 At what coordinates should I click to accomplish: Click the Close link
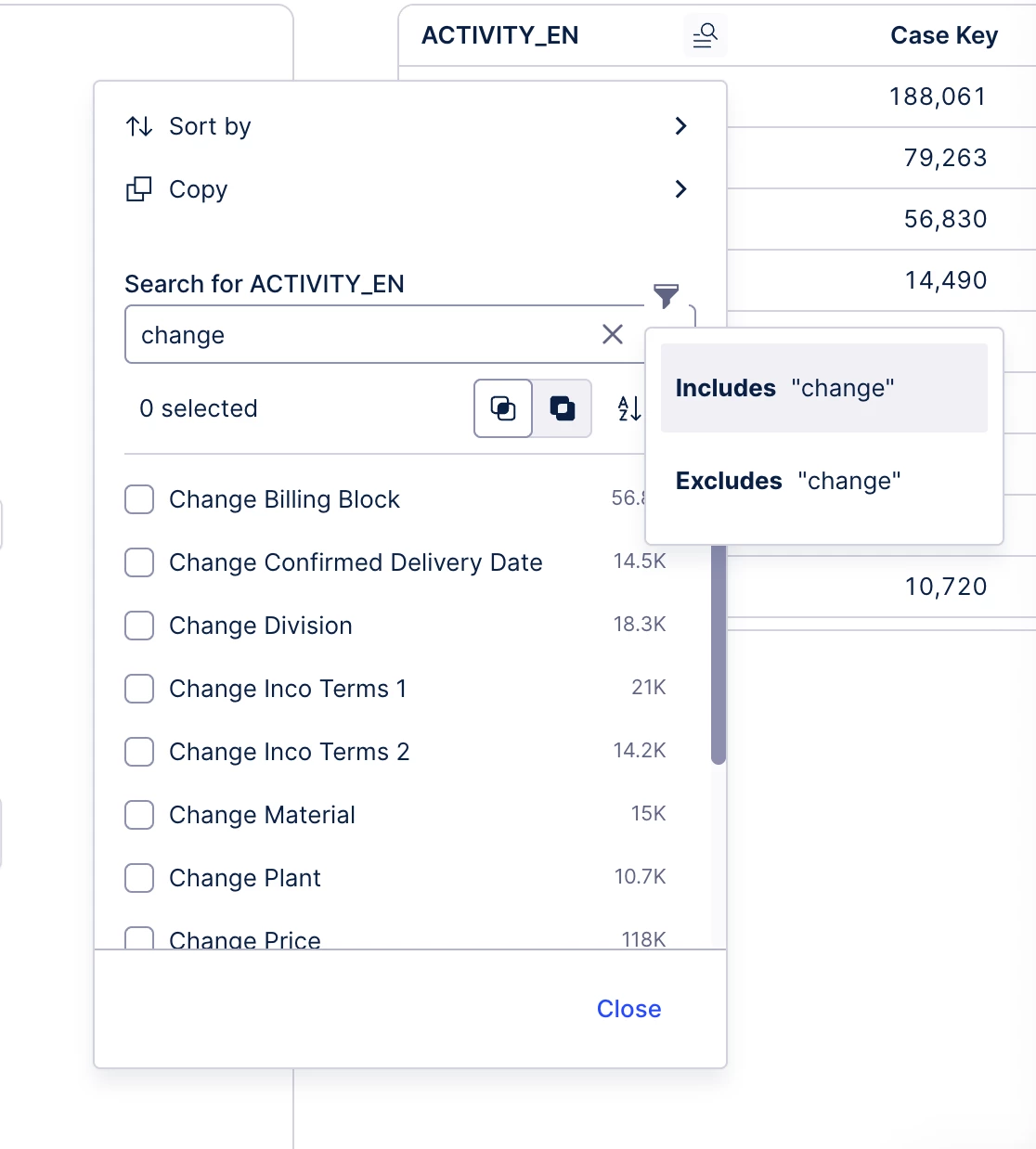point(628,1009)
